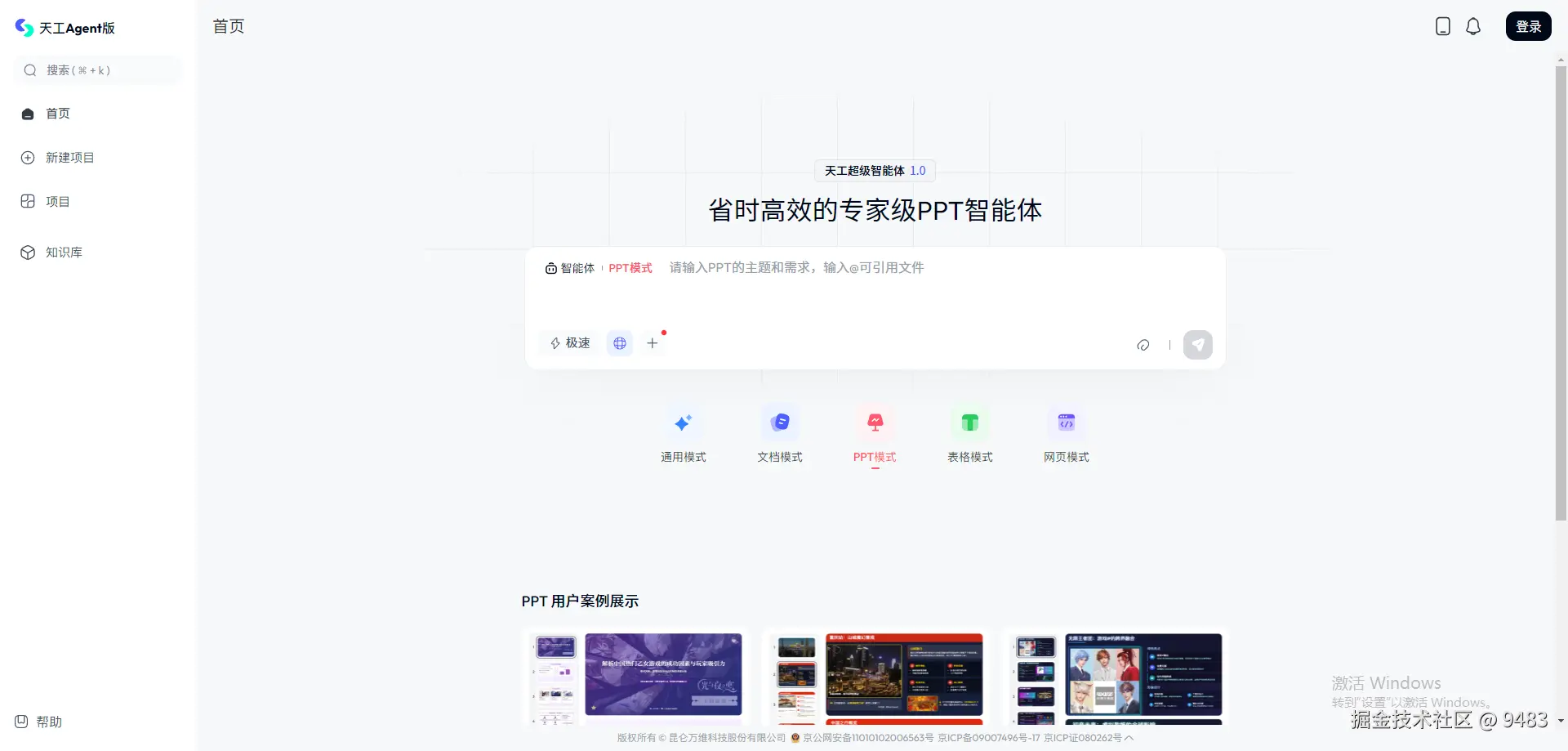The width and height of the screenshot is (1568, 751).
Task: Click the 帮助 icon at the sidebar bottom
Action: coord(21,722)
